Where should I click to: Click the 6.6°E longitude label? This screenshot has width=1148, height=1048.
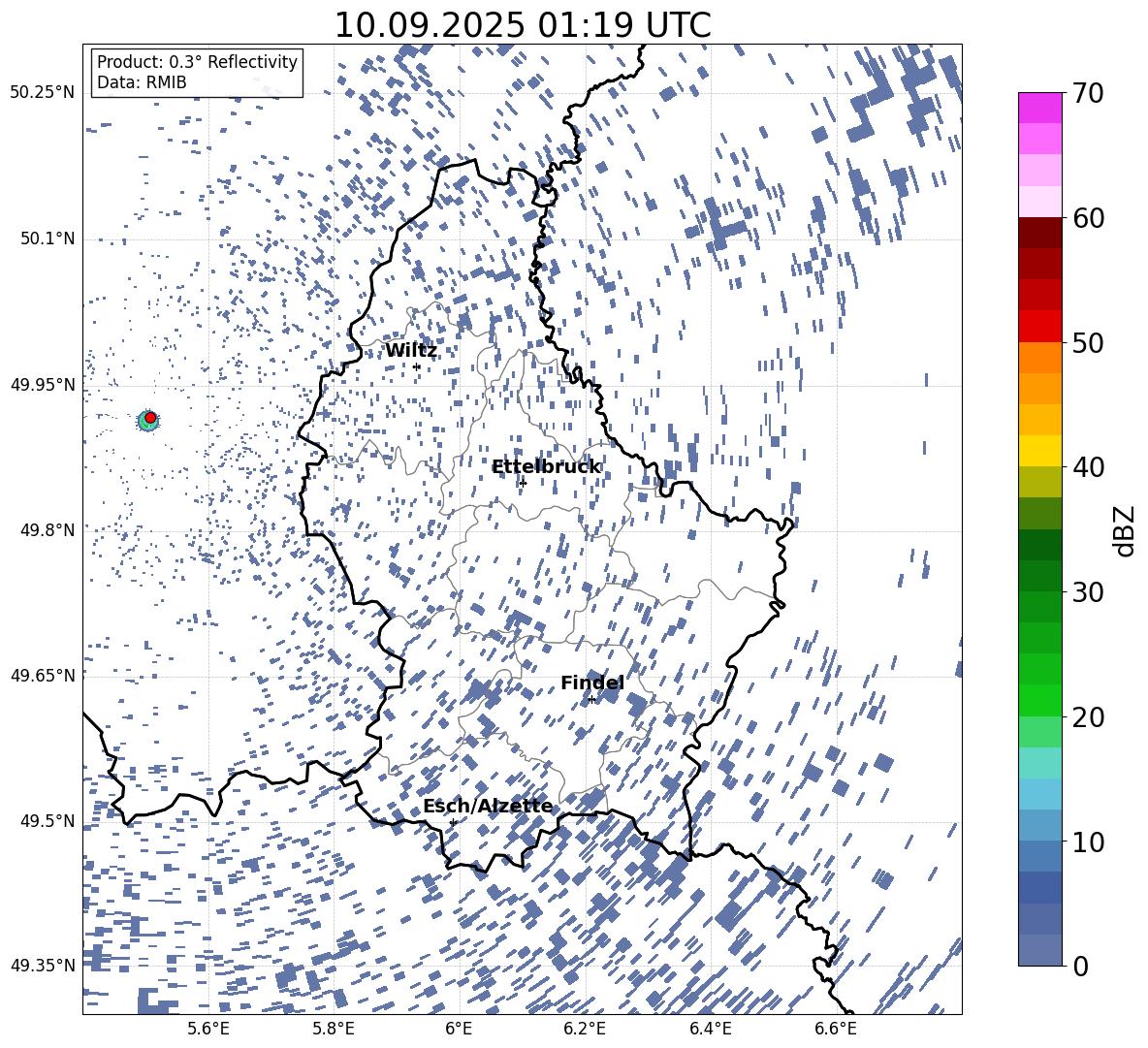[x=836, y=1029]
